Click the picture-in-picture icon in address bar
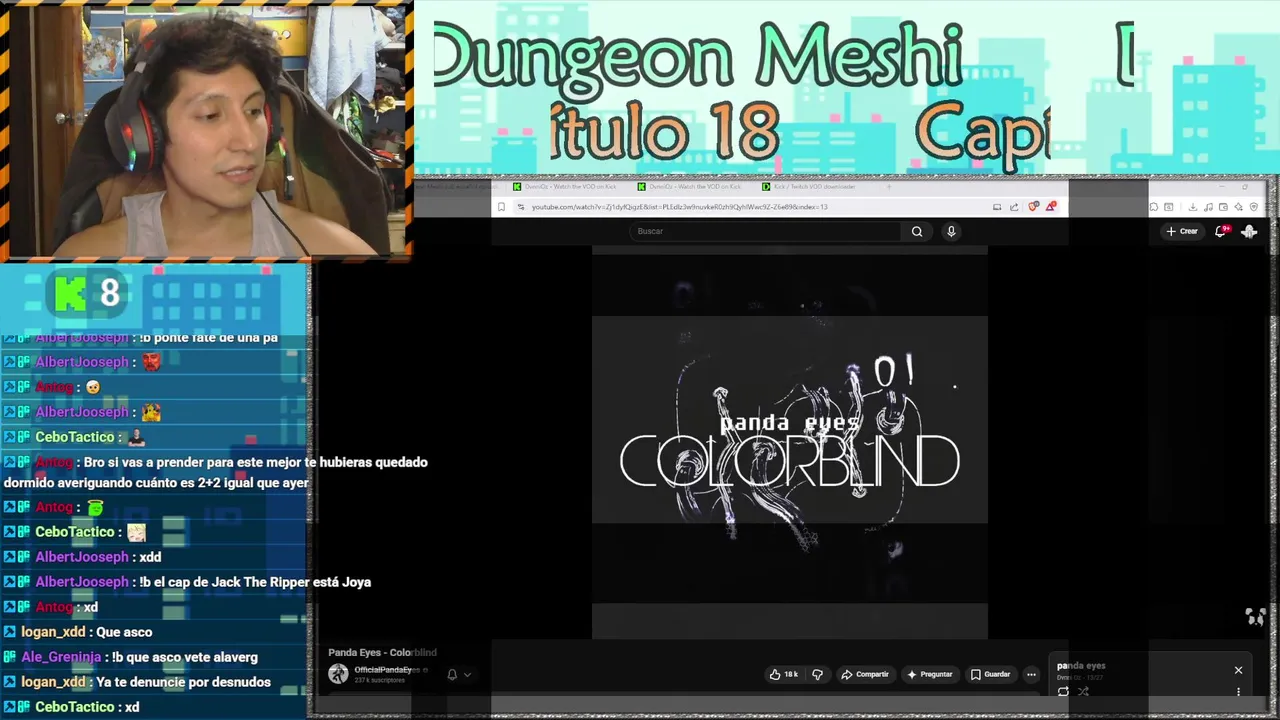This screenshot has height=720, width=1280. pyautogui.click(x=997, y=207)
